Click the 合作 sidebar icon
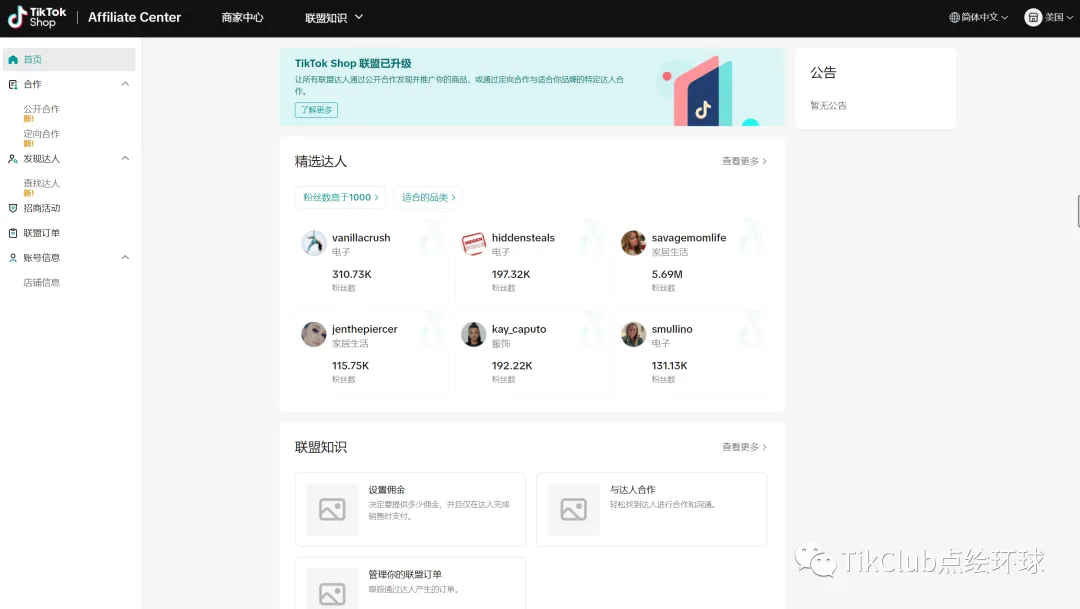This screenshot has height=609, width=1080. pyautogui.click(x=13, y=84)
